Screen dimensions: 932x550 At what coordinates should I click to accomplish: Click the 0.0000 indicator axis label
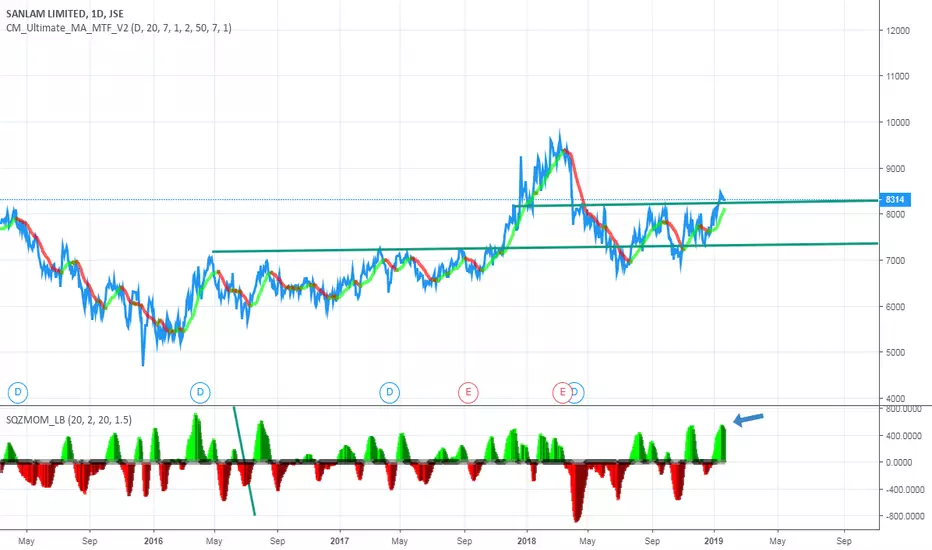(x=899, y=463)
